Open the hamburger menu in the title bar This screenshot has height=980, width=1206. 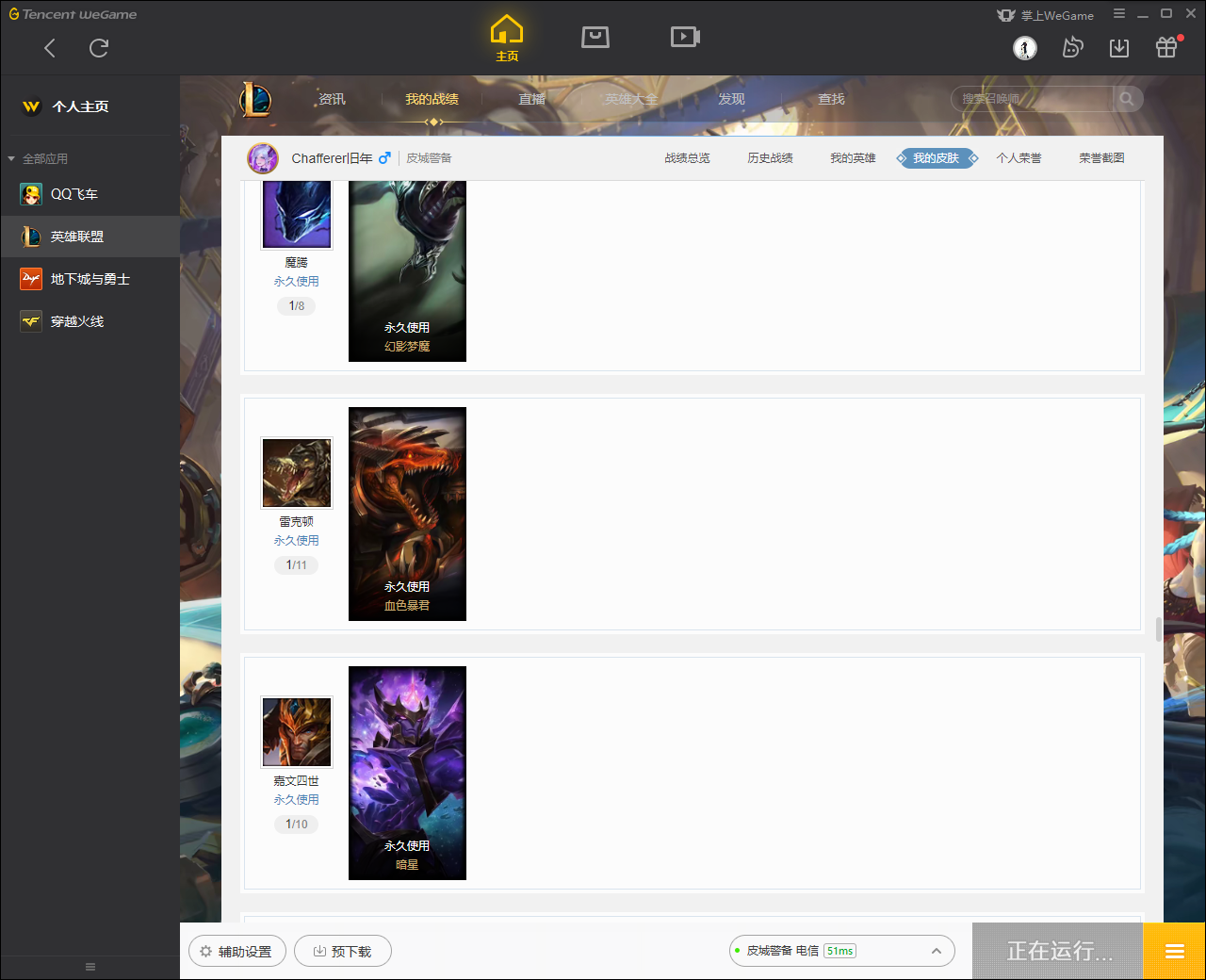click(x=1119, y=14)
